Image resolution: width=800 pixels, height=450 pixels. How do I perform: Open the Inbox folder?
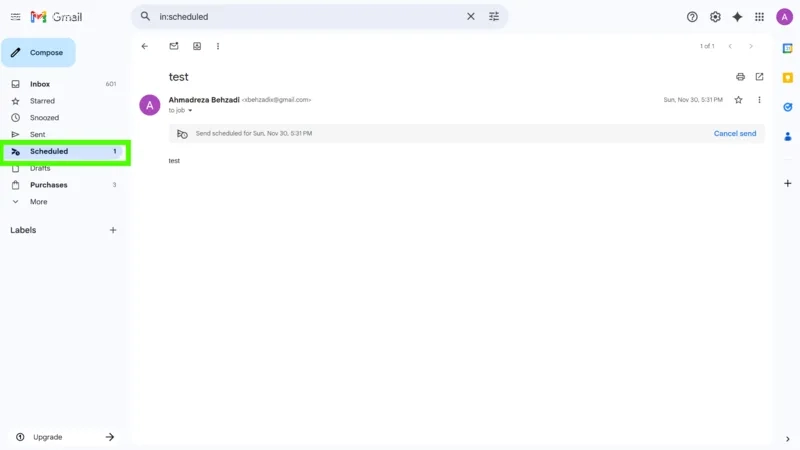40,84
